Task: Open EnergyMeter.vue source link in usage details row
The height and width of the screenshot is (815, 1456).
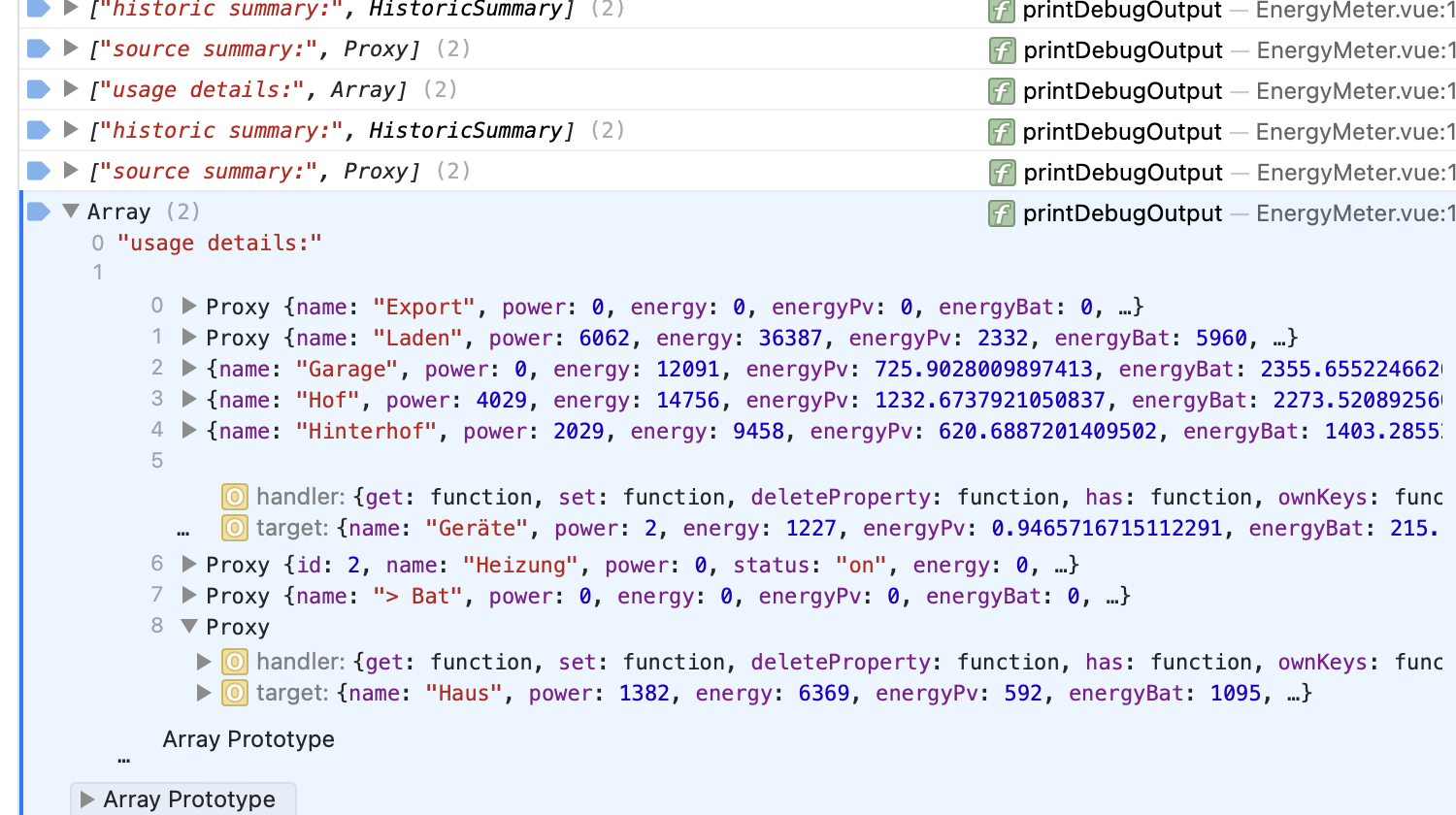Action: click(1356, 91)
